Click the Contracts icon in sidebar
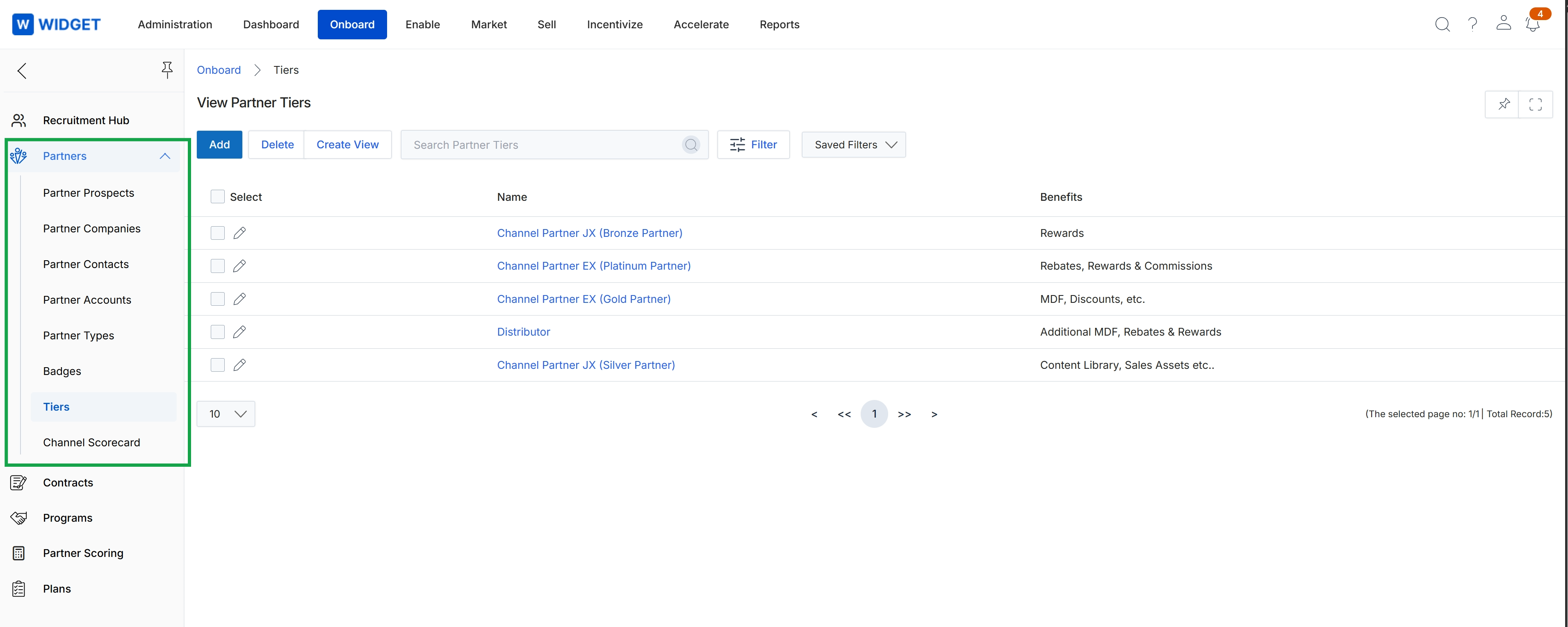Viewport: 1568px width, 627px height. click(x=19, y=482)
